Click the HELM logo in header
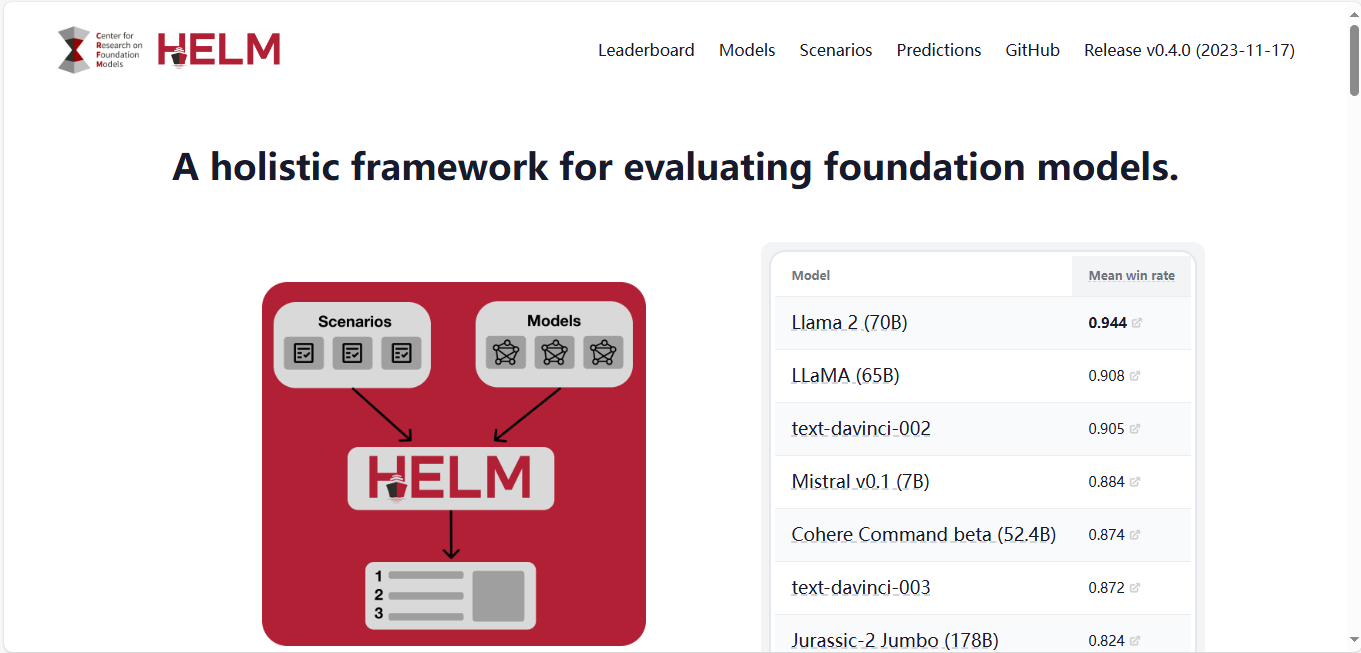Image resolution: width=1361 pixels, height=653 pixels. [x=219, y=50]
